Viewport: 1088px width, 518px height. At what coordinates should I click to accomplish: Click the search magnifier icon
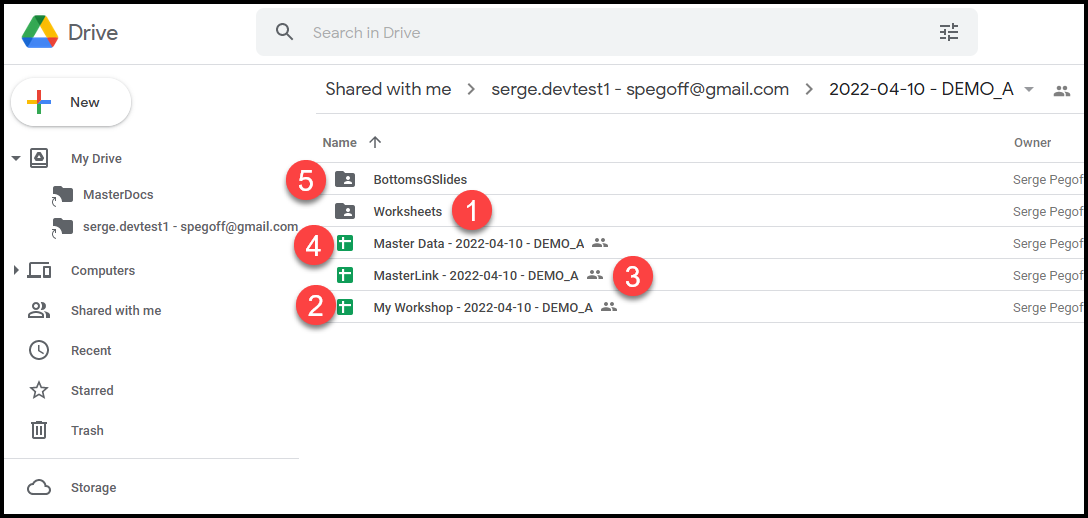[x=285, y=32]
